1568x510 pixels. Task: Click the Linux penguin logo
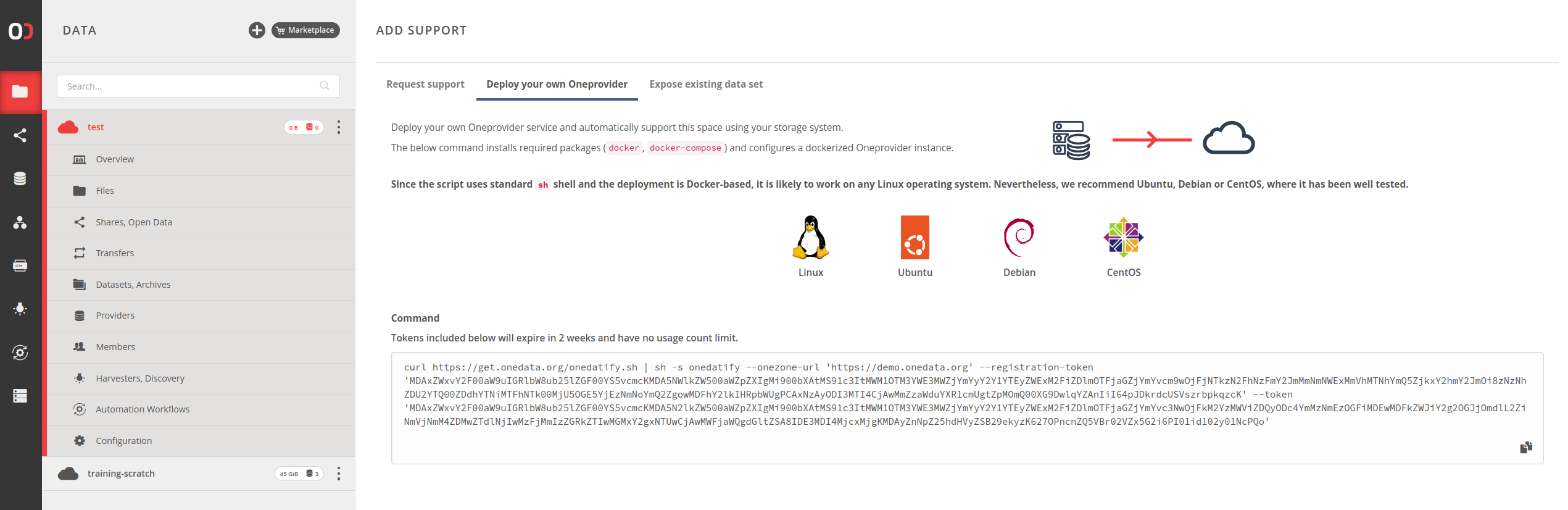pos(811,237)
